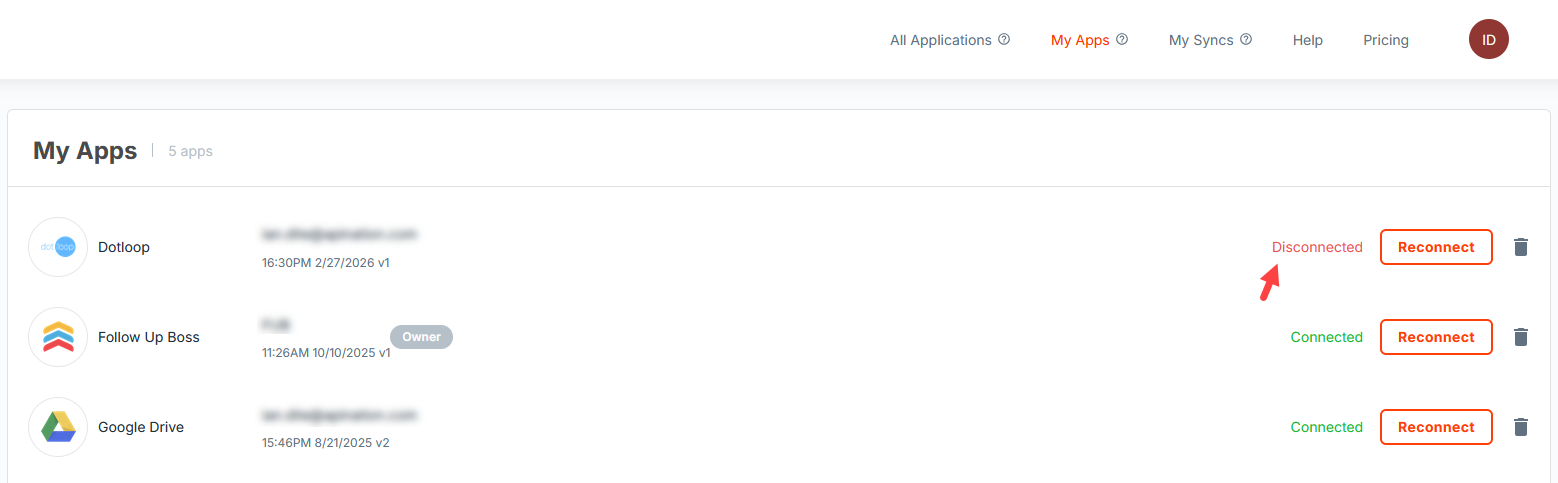Image resolution: width=1558 pixels, height=483 pixels.
Task: Click the Follow Up Boss logo icon
Action: pos(58,337)
